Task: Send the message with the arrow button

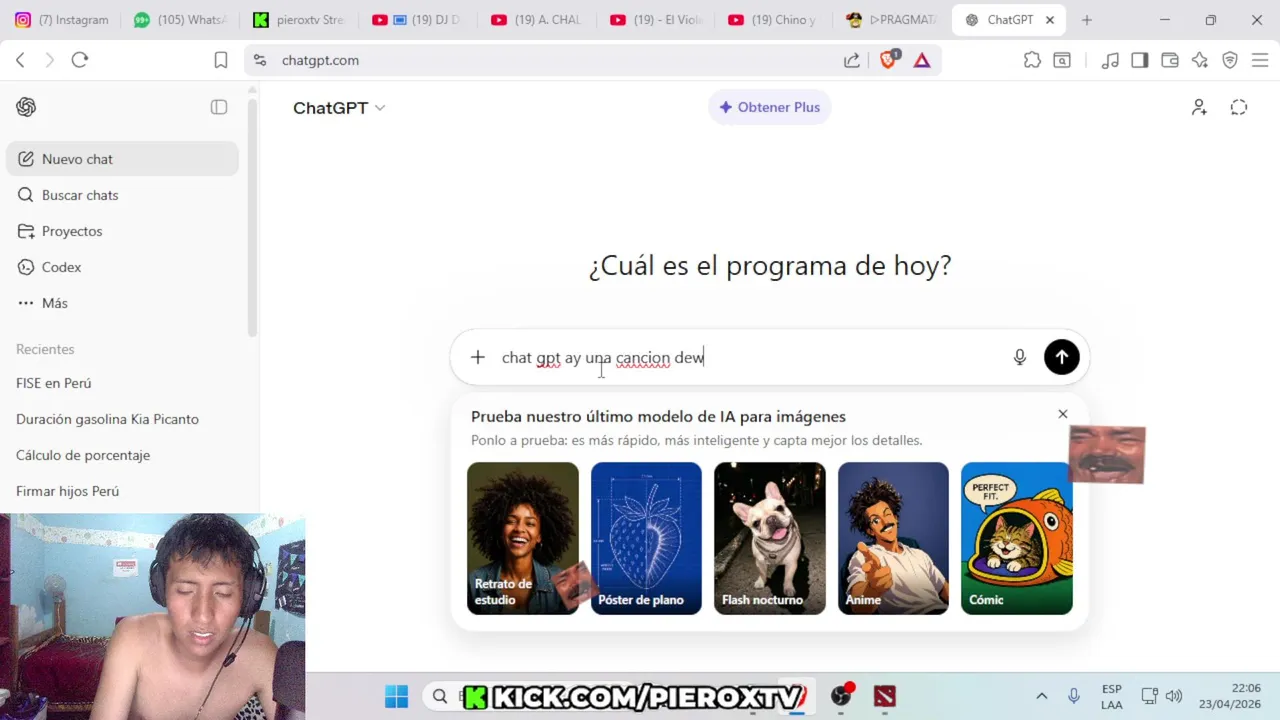Action: (1062, 357)
